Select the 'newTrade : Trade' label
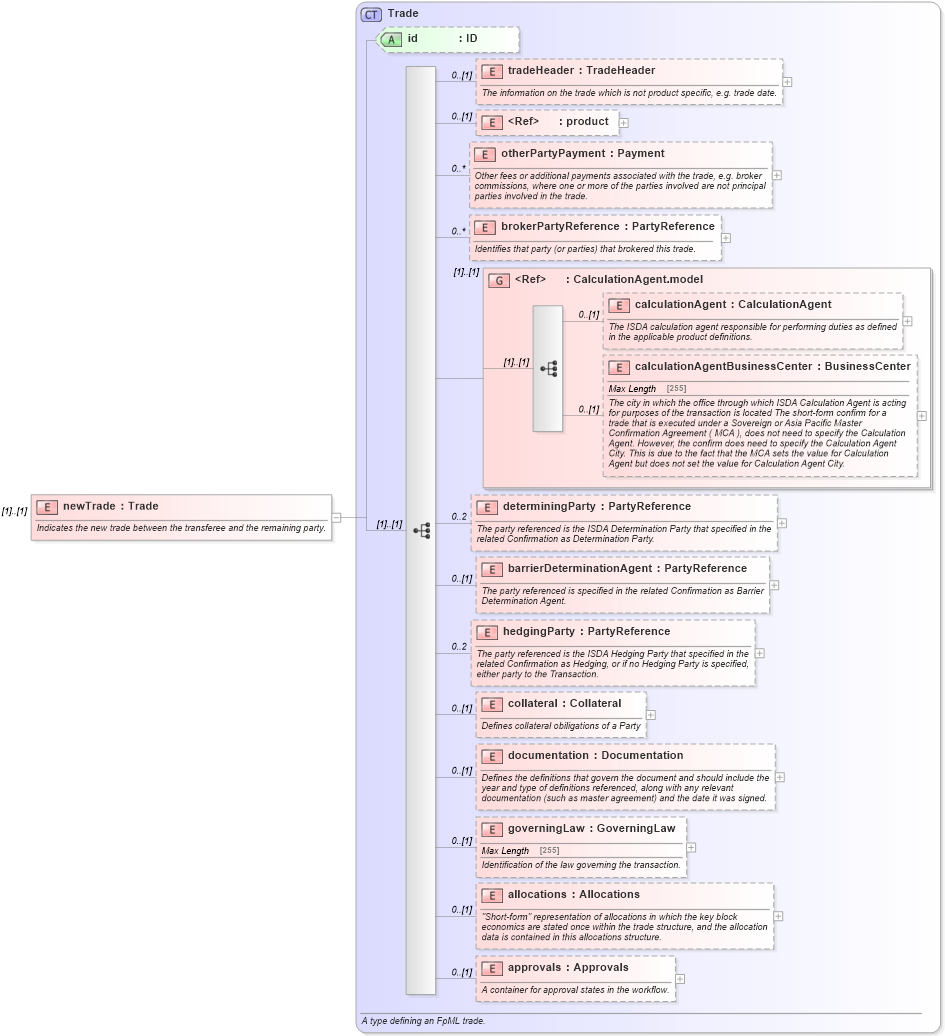The image size is (945, 1036). (x=110, y=506)
